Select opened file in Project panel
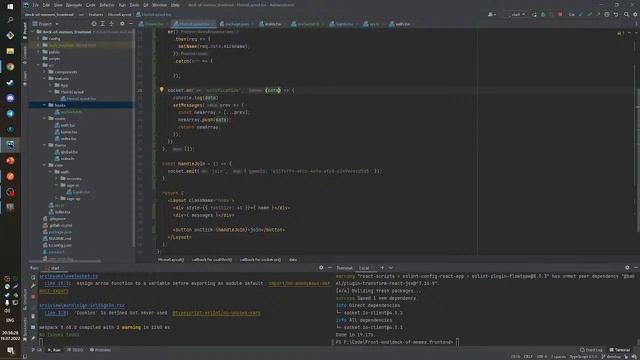 (94, 24)
